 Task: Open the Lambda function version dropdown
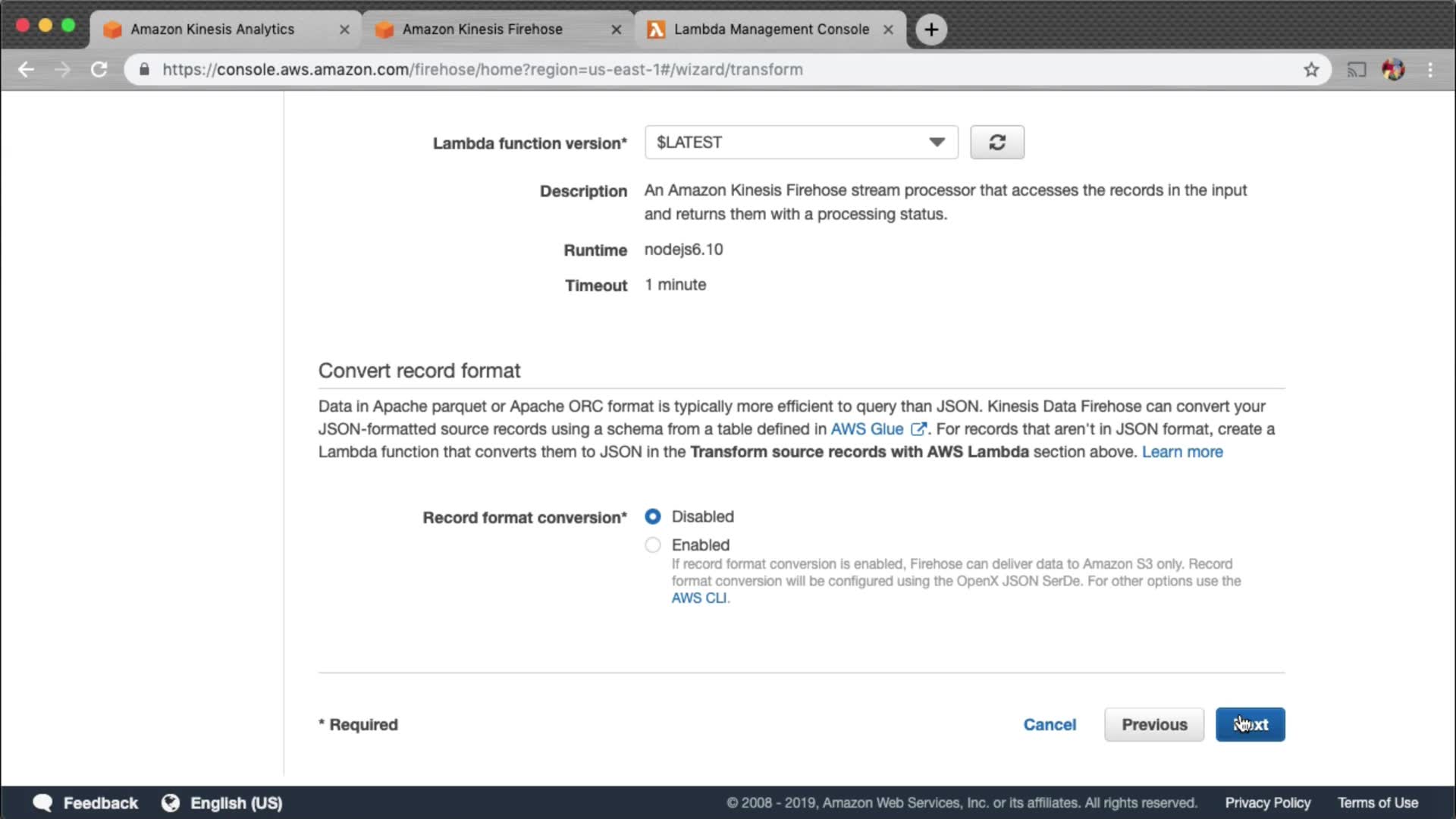(x=801, y=143)
